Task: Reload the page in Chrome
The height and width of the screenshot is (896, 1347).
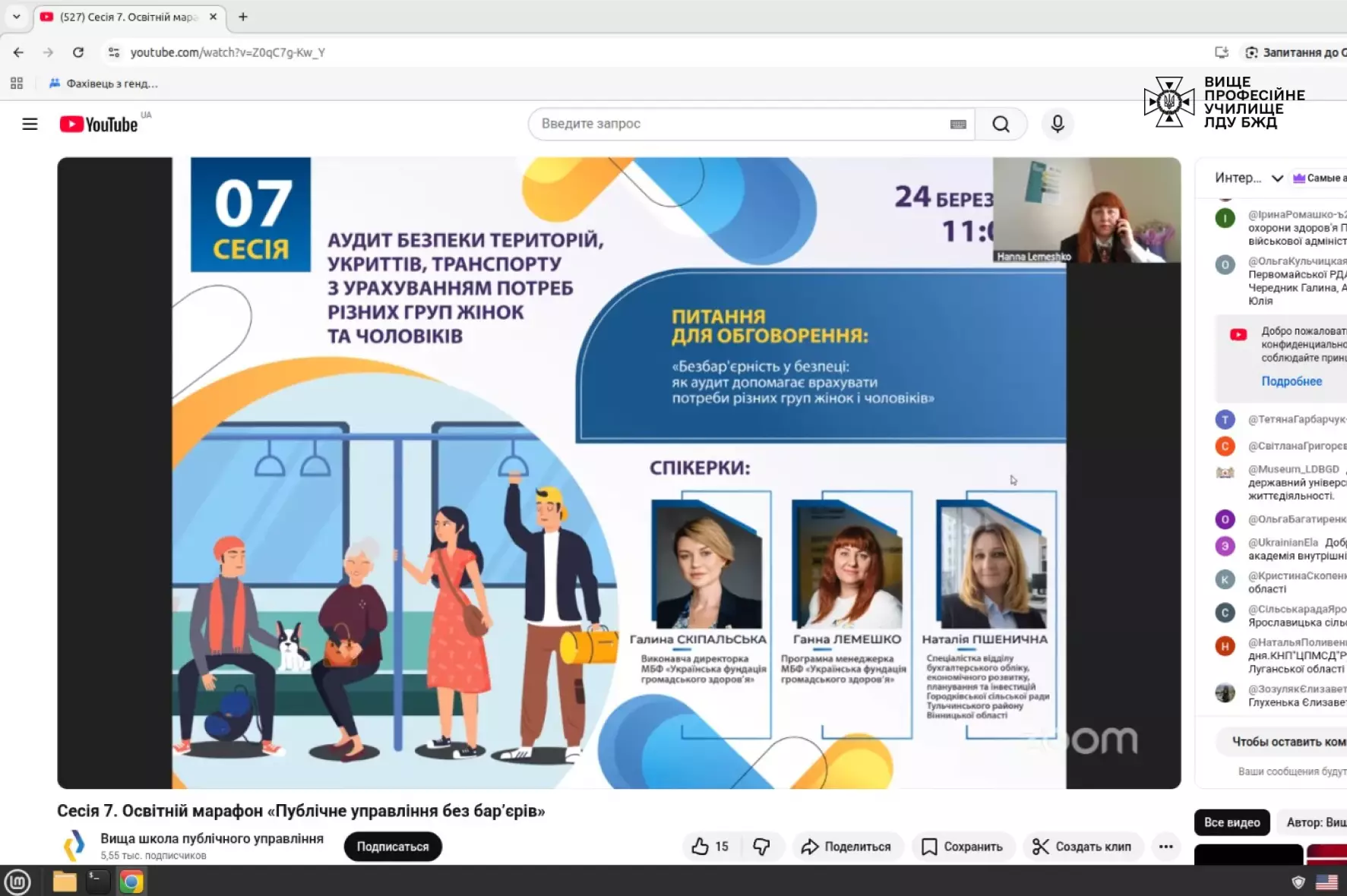Action: pos(78,52)
